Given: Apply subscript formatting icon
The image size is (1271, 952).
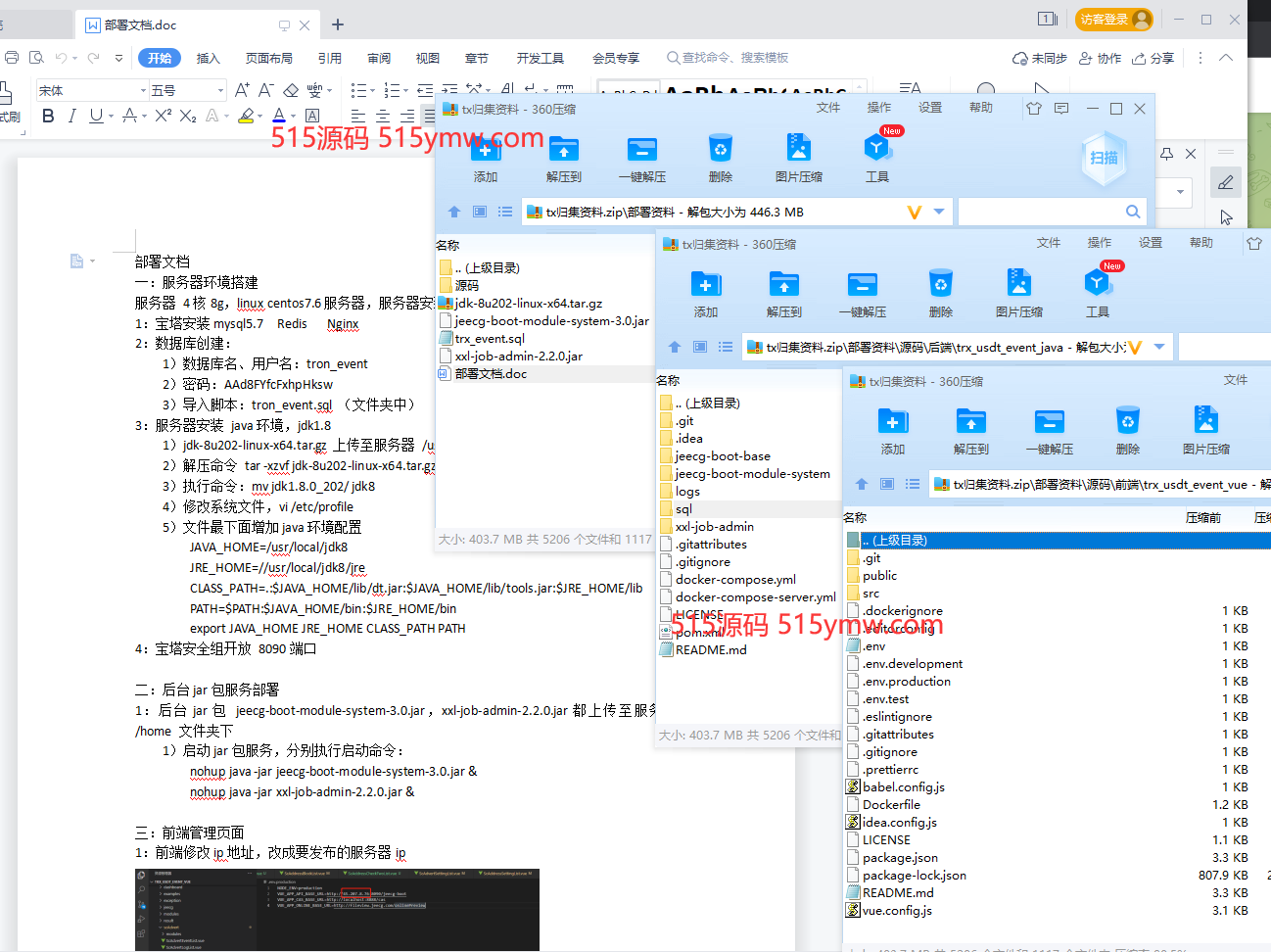Looking at the screenshot, I should pyautogui.click(x=188, y=116).
